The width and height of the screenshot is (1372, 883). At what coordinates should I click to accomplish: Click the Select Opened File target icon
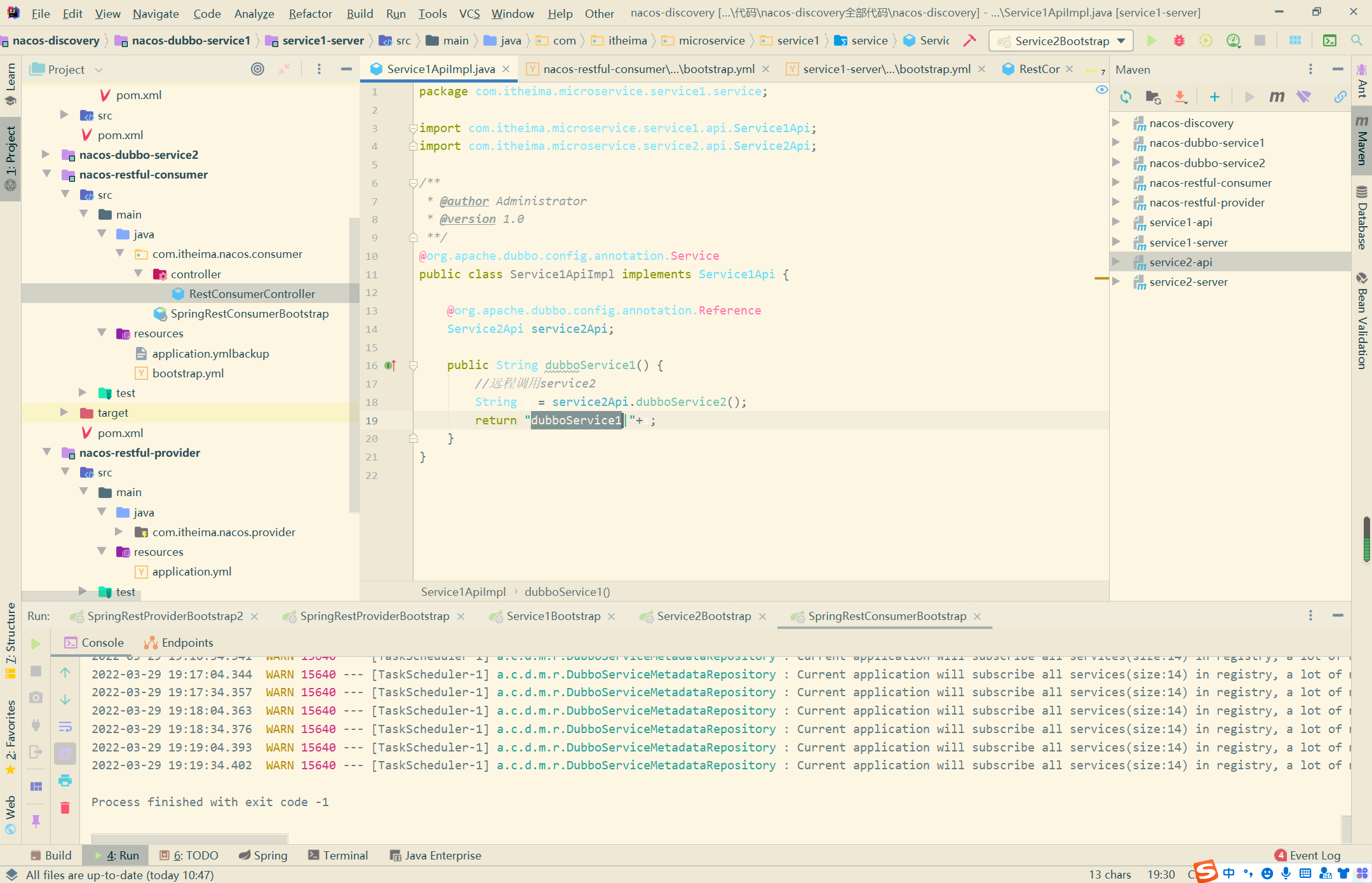pos(257,69)
